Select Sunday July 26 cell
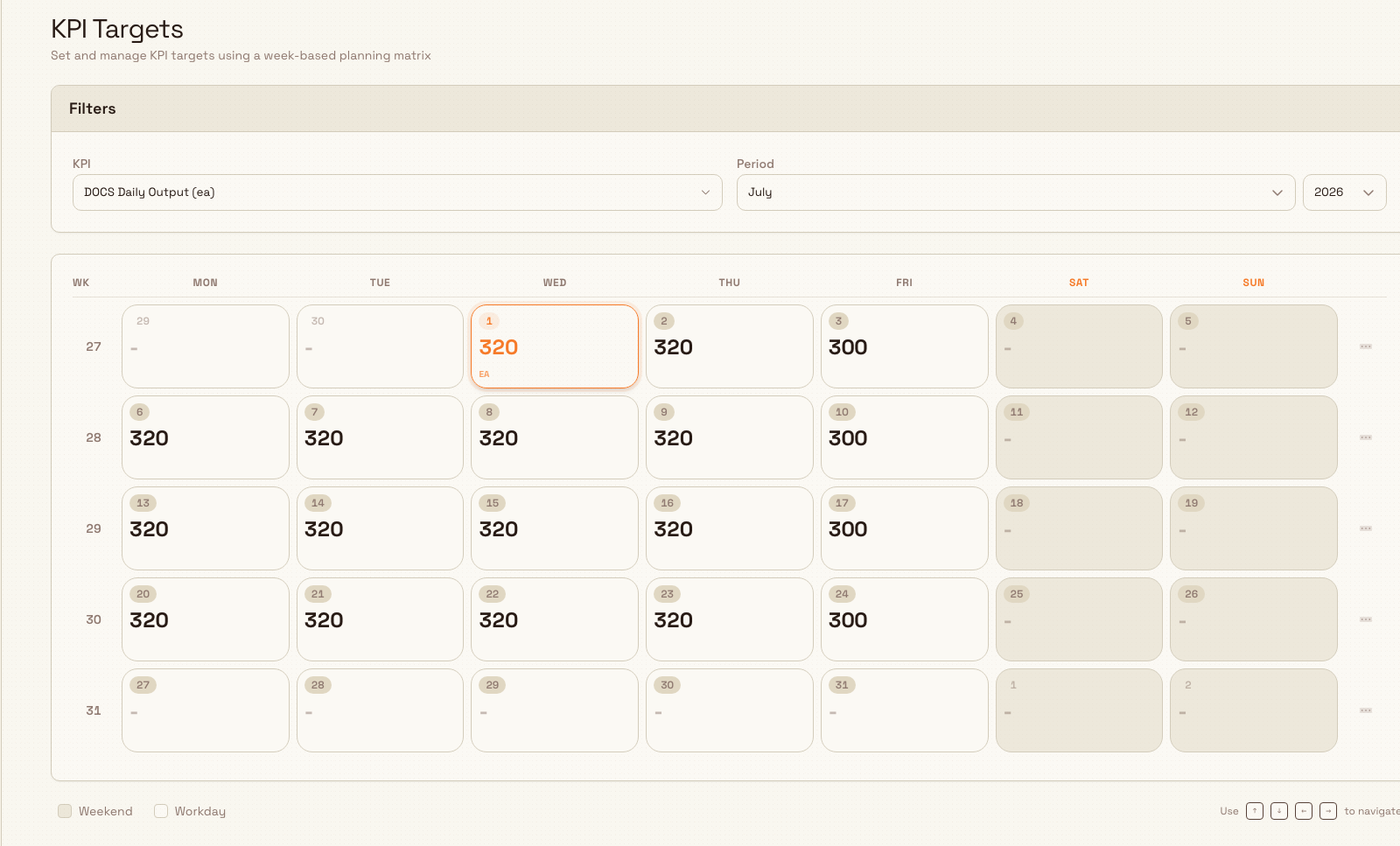Screen dimensions: 1400x846 pos(1254,619)
